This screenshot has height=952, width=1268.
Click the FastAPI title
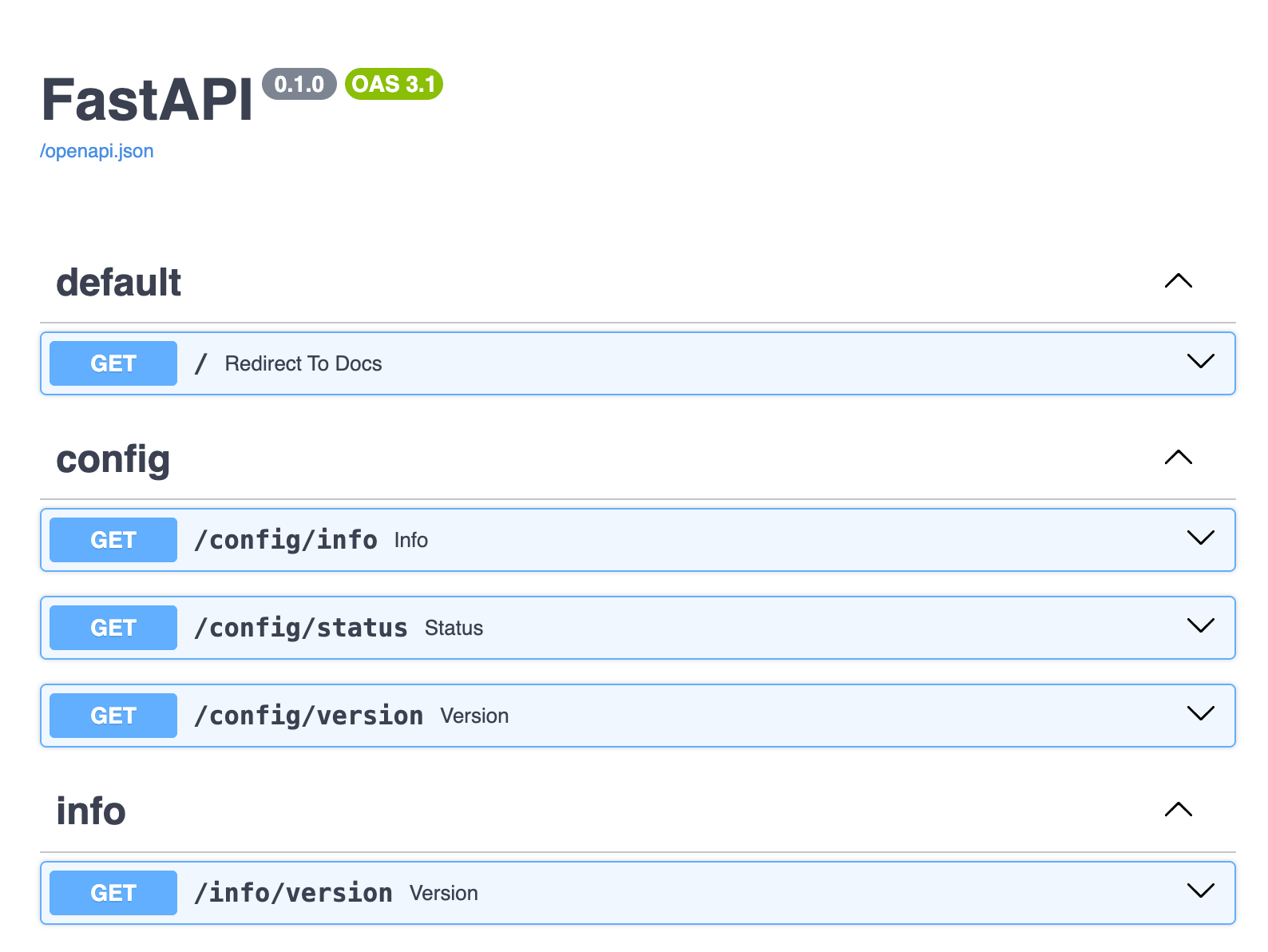(x=147, y=100)
